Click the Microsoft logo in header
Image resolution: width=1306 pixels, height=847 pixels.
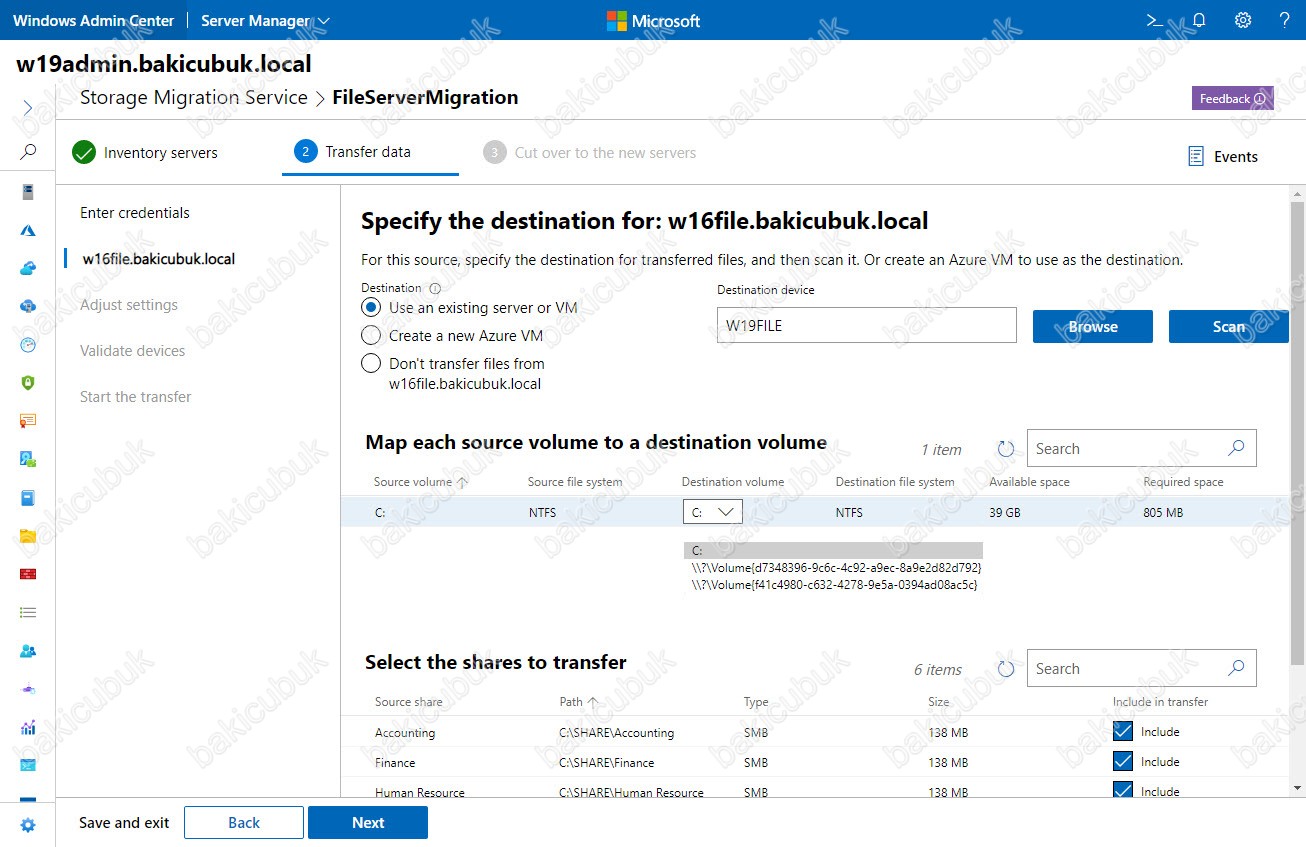tap(653, 21)
